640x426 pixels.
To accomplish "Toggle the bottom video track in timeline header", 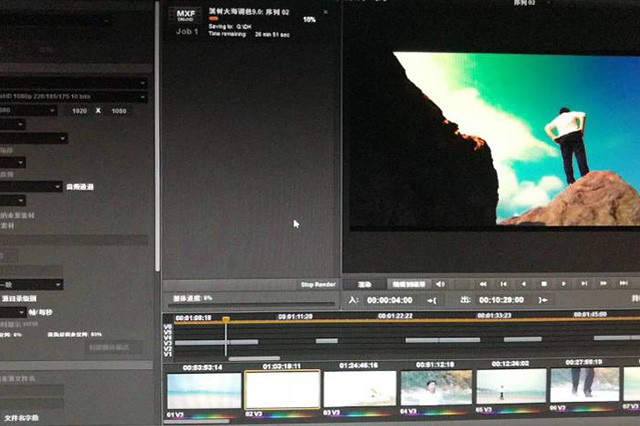I will tap(168, 354).
